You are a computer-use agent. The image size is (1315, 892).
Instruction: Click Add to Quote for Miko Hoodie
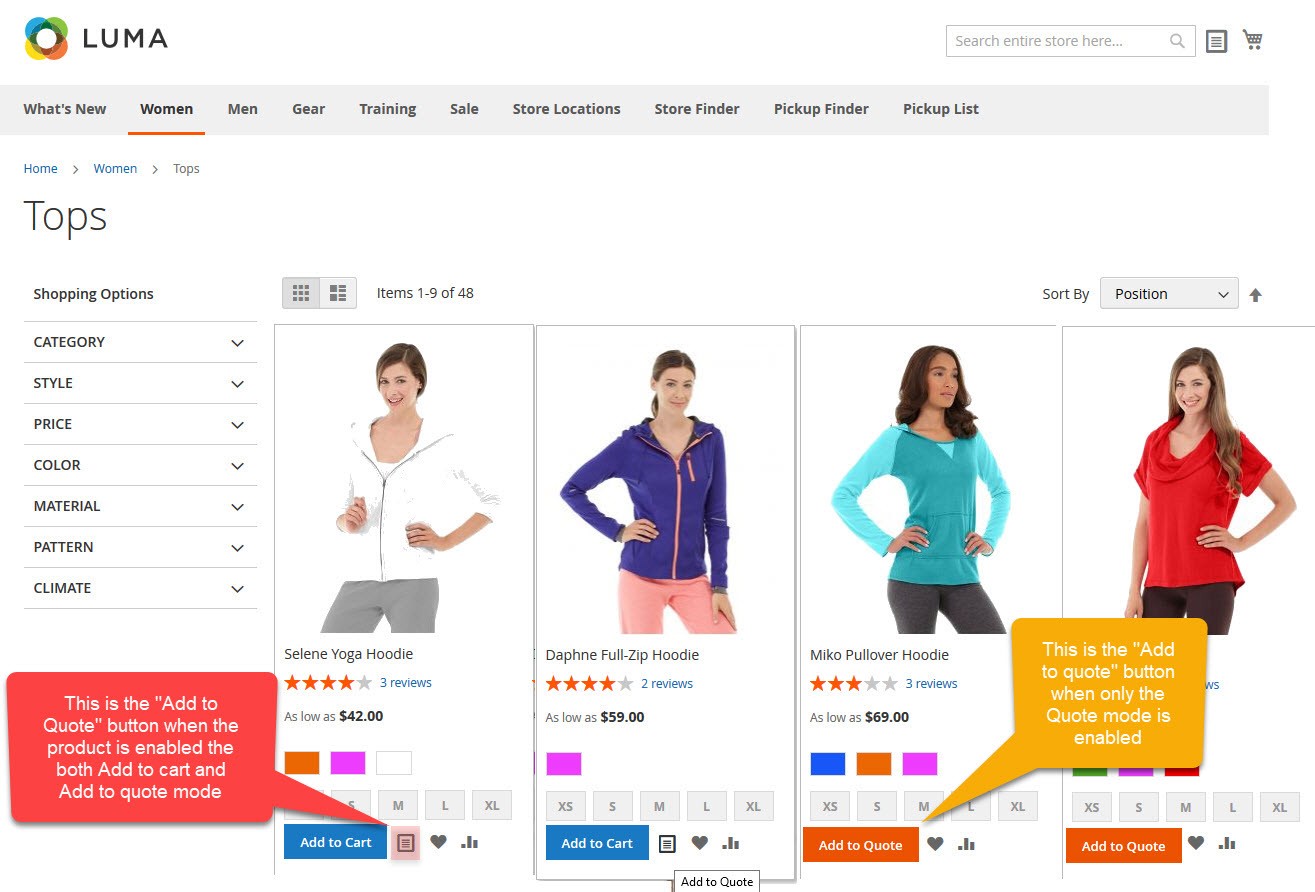click(860, 845)
